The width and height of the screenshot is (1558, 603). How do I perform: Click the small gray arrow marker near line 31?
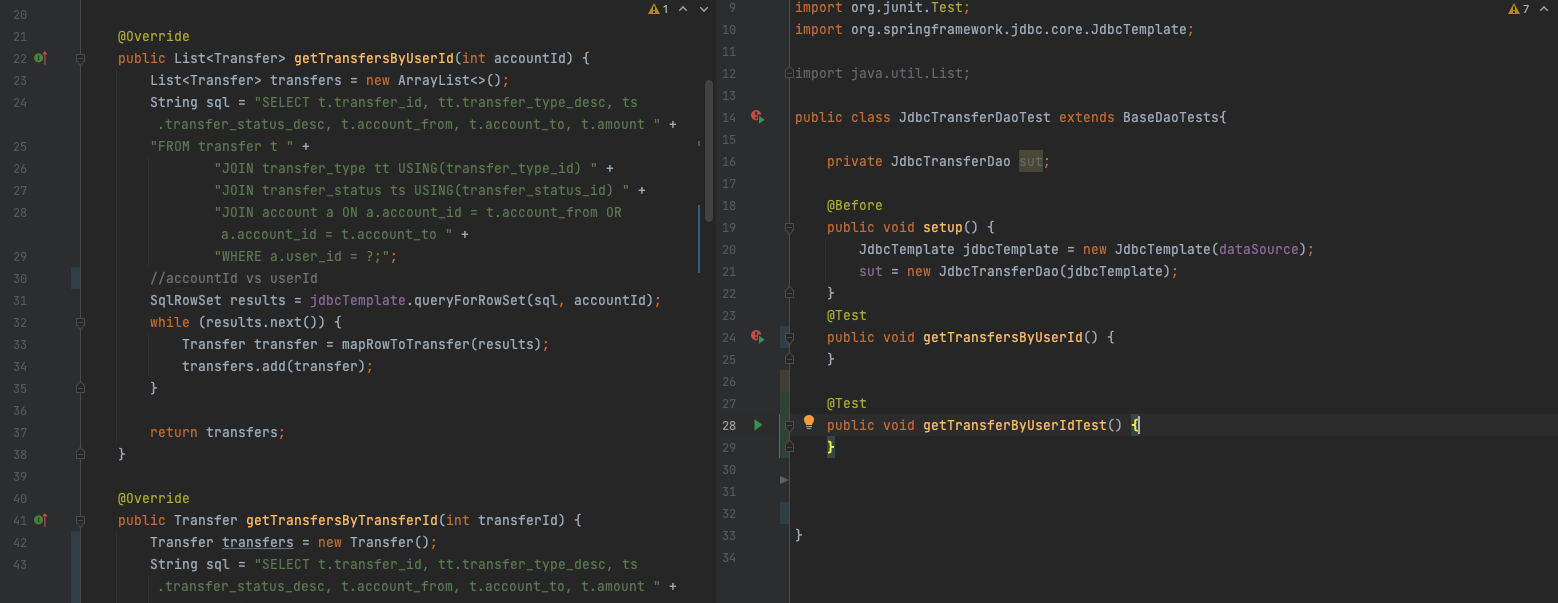point(784,481)
